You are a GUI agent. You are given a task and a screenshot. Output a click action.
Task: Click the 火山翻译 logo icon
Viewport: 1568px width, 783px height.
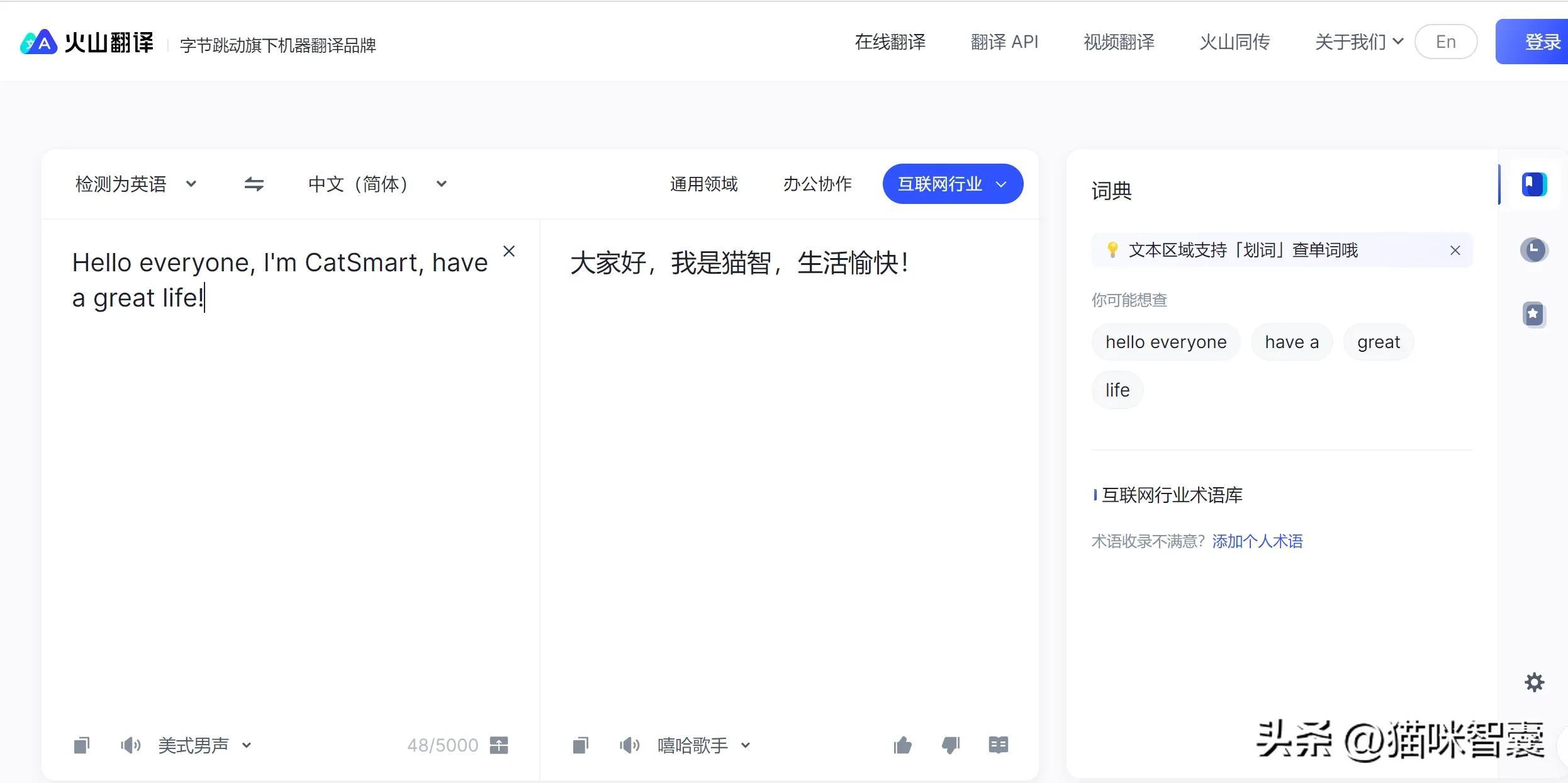(38, 42)
